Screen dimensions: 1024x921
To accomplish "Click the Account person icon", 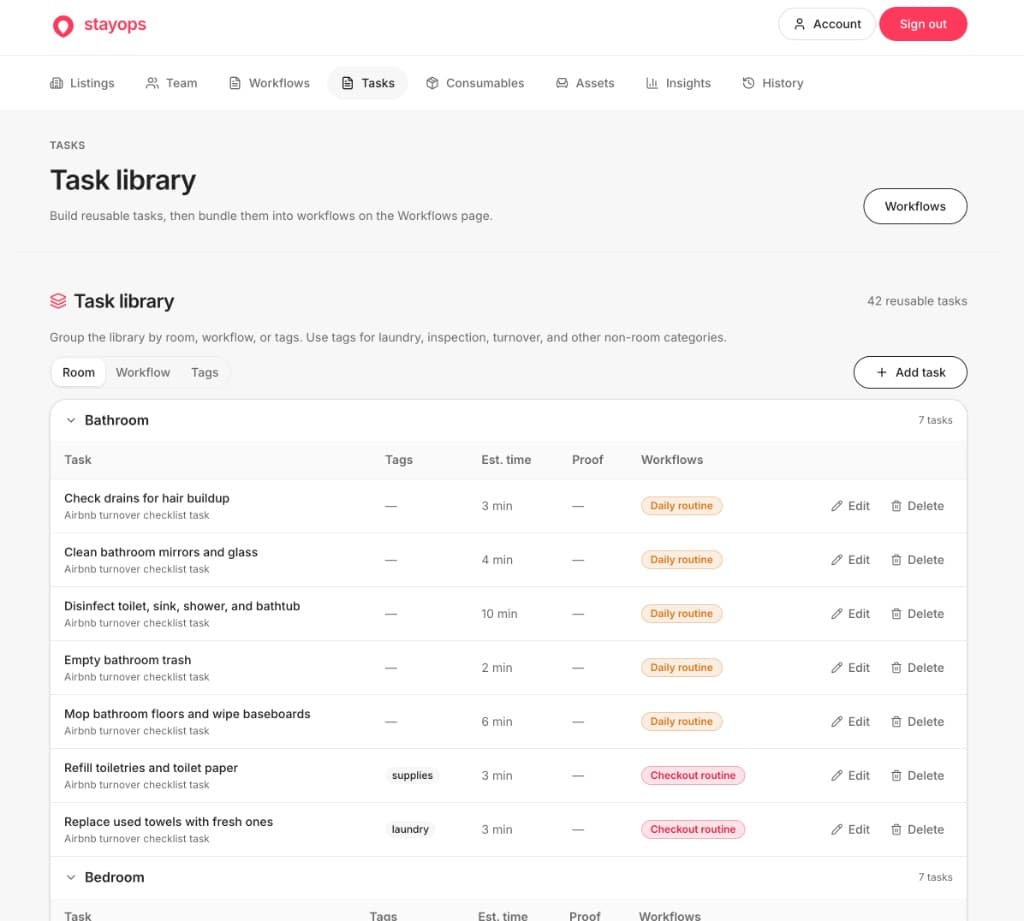I will point(799,24).
